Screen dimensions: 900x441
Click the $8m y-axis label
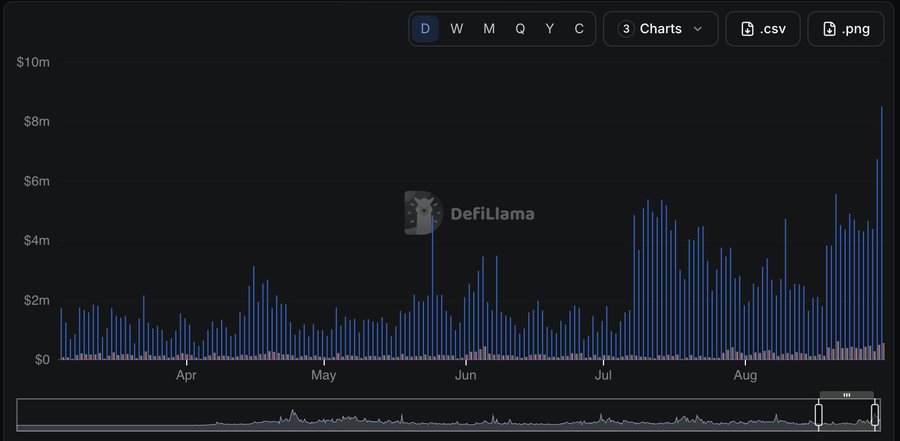[x=37, y=122]
